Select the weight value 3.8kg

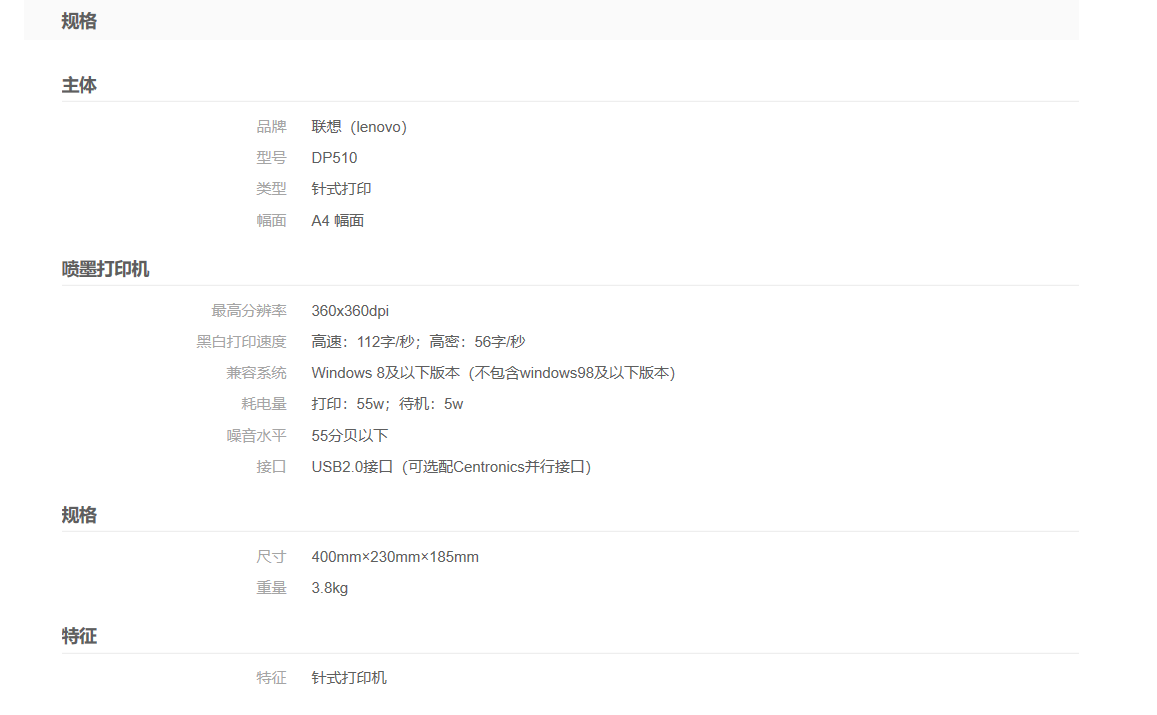(x=329, y=588)
